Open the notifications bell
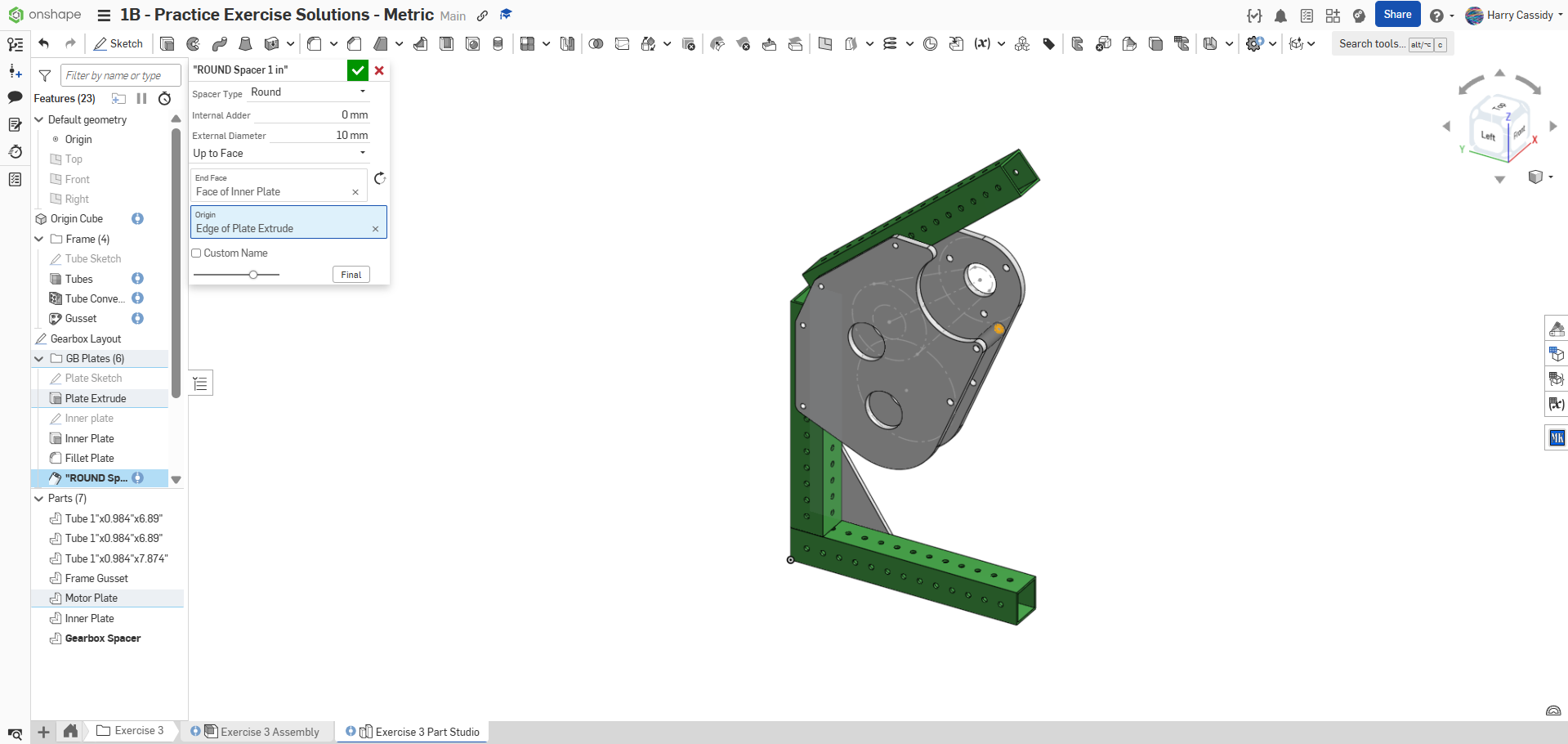This screenshot has width=1568, height=744. point(1280,16)
